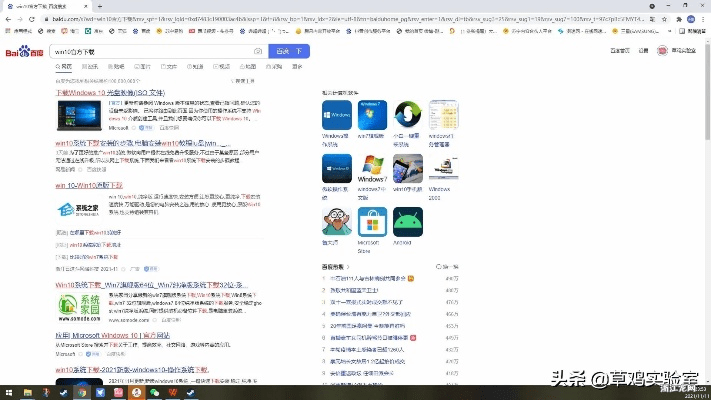The height and width of the screenshot is (400, 711).
Task: Refresh the hot search list with 换一换
Action: tap(447, 267)
